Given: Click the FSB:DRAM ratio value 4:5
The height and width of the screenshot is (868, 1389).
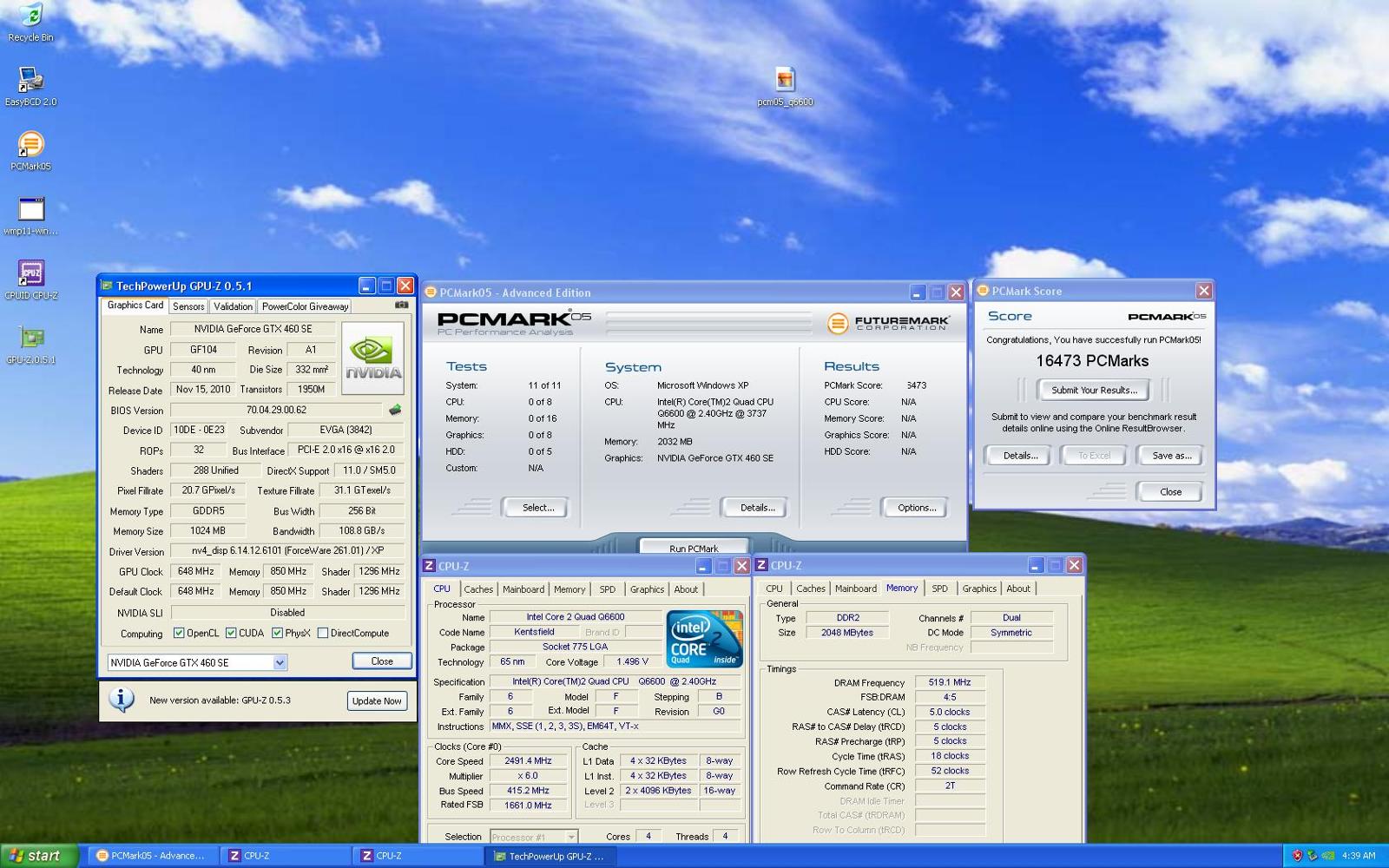Looking at the screenshot, I should 950,697.
